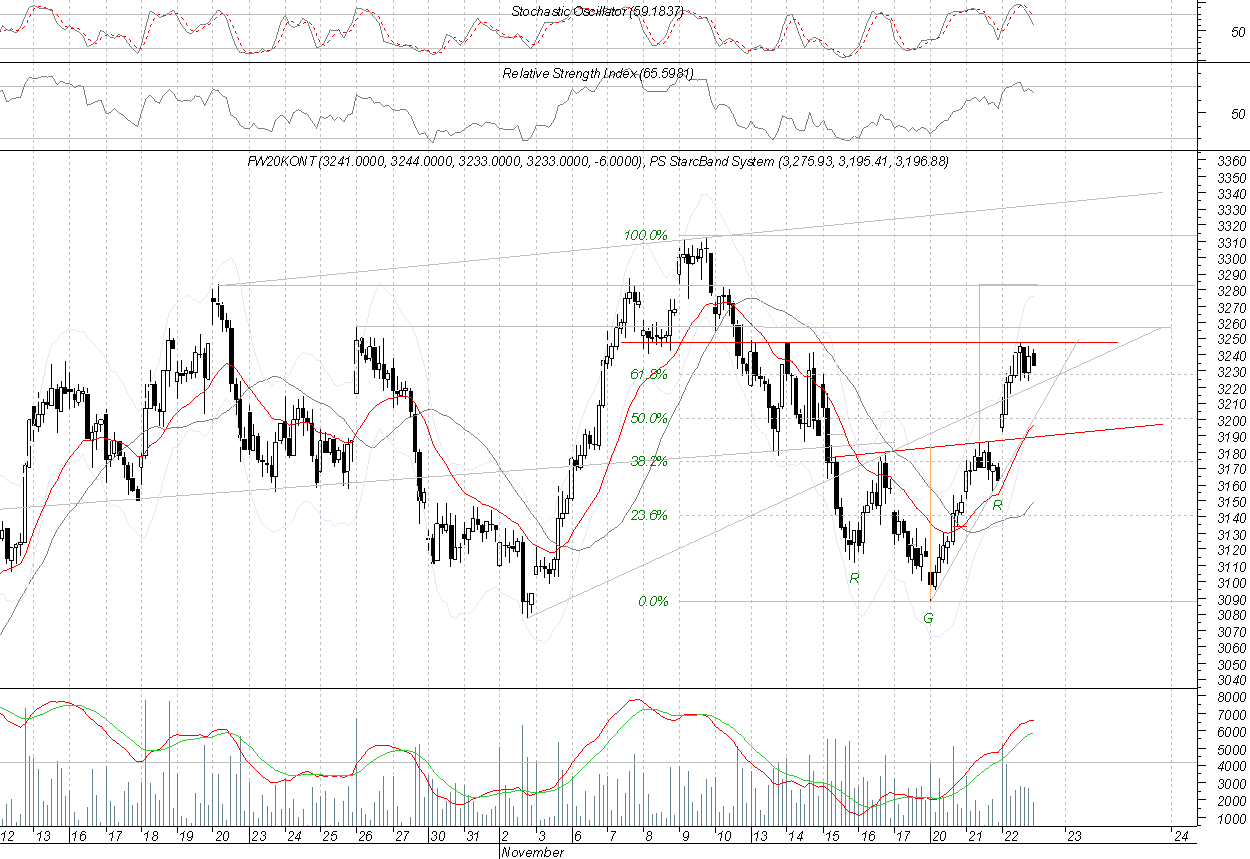1250x859 pixels.
Task: Click date 12 on time axis
Action: point(8,836)
